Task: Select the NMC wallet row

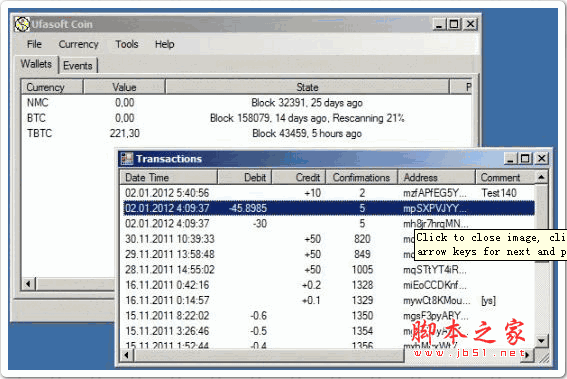Action: [x=246, y=103]
